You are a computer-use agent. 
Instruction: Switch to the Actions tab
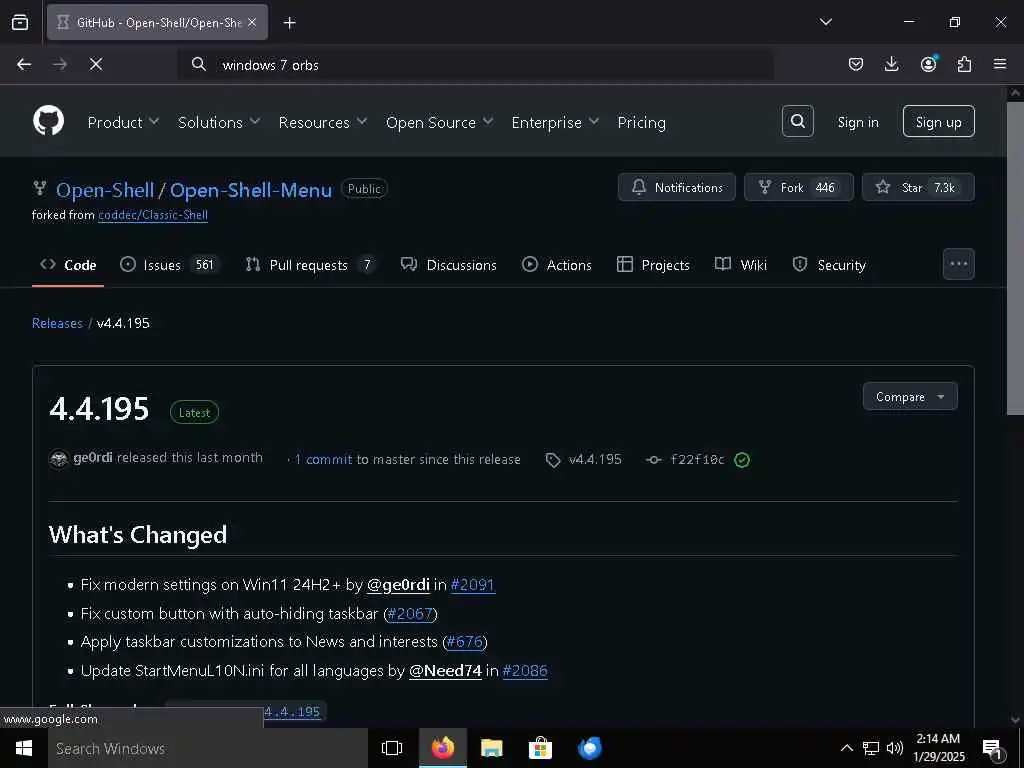pos(556,264)
